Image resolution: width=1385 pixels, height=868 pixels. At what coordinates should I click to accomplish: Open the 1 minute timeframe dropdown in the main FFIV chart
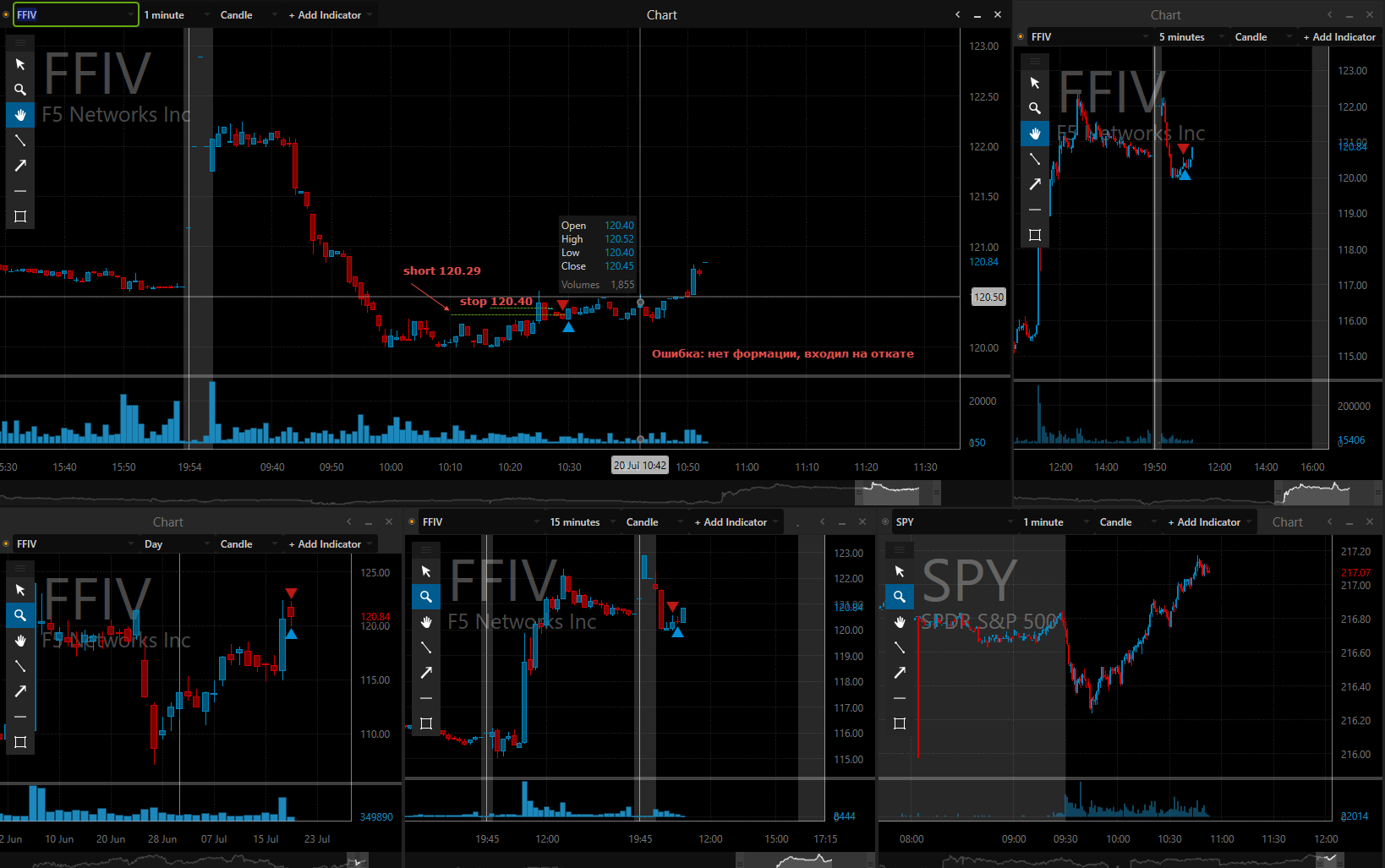tap(176, 15)
